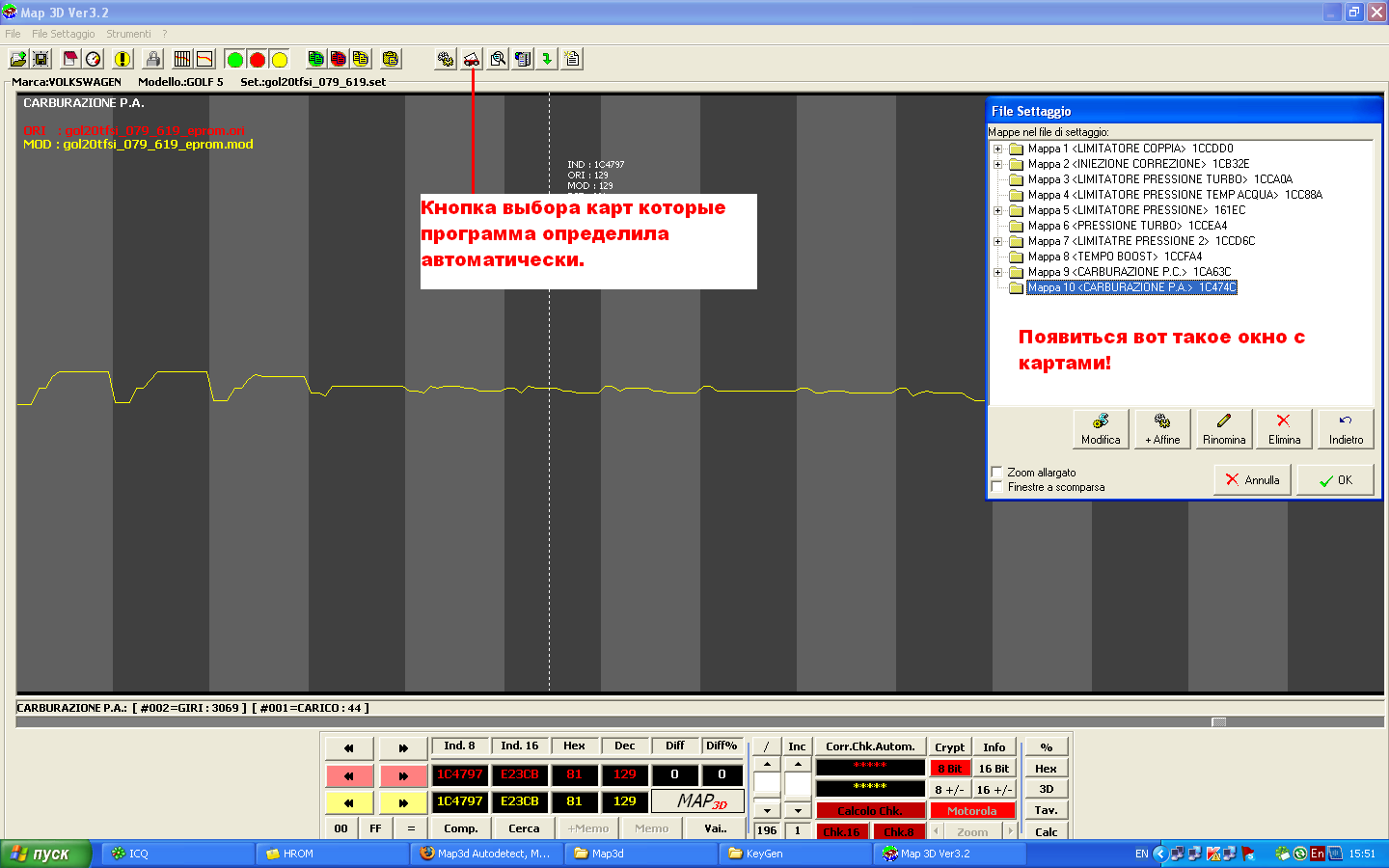Click the gauge dial toolbar icon

[x=94, y=60]
